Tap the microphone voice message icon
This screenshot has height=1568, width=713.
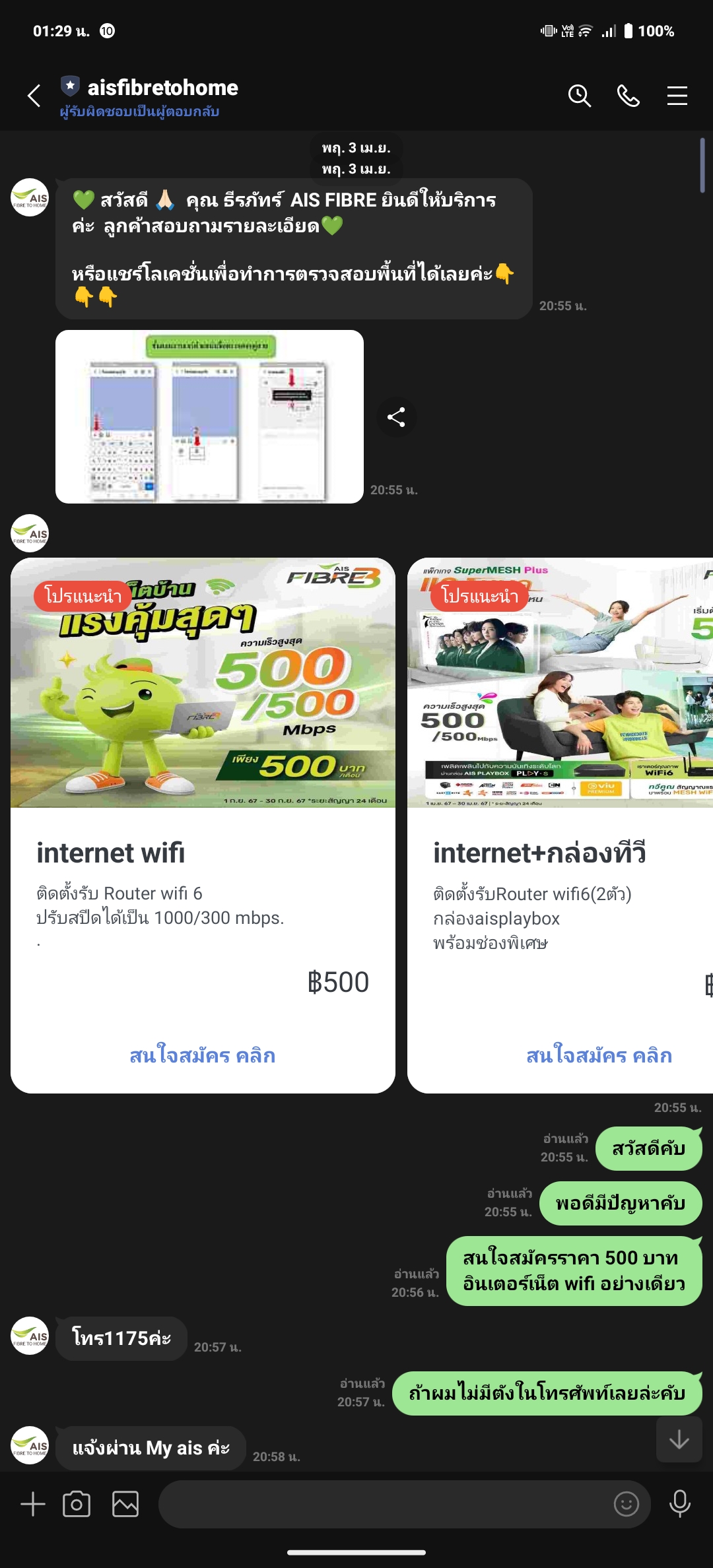pyautogui.click(x=679, y=1504)
